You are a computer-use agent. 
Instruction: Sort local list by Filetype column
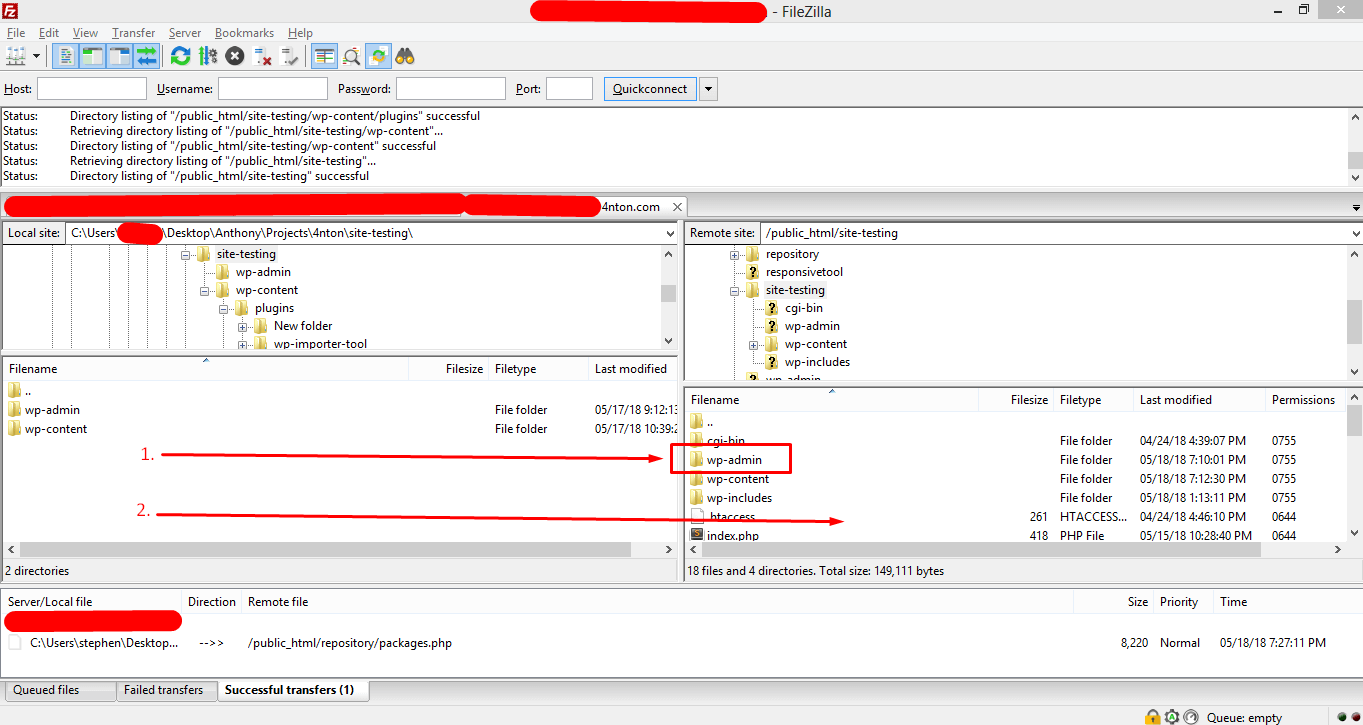coord(538,369)
